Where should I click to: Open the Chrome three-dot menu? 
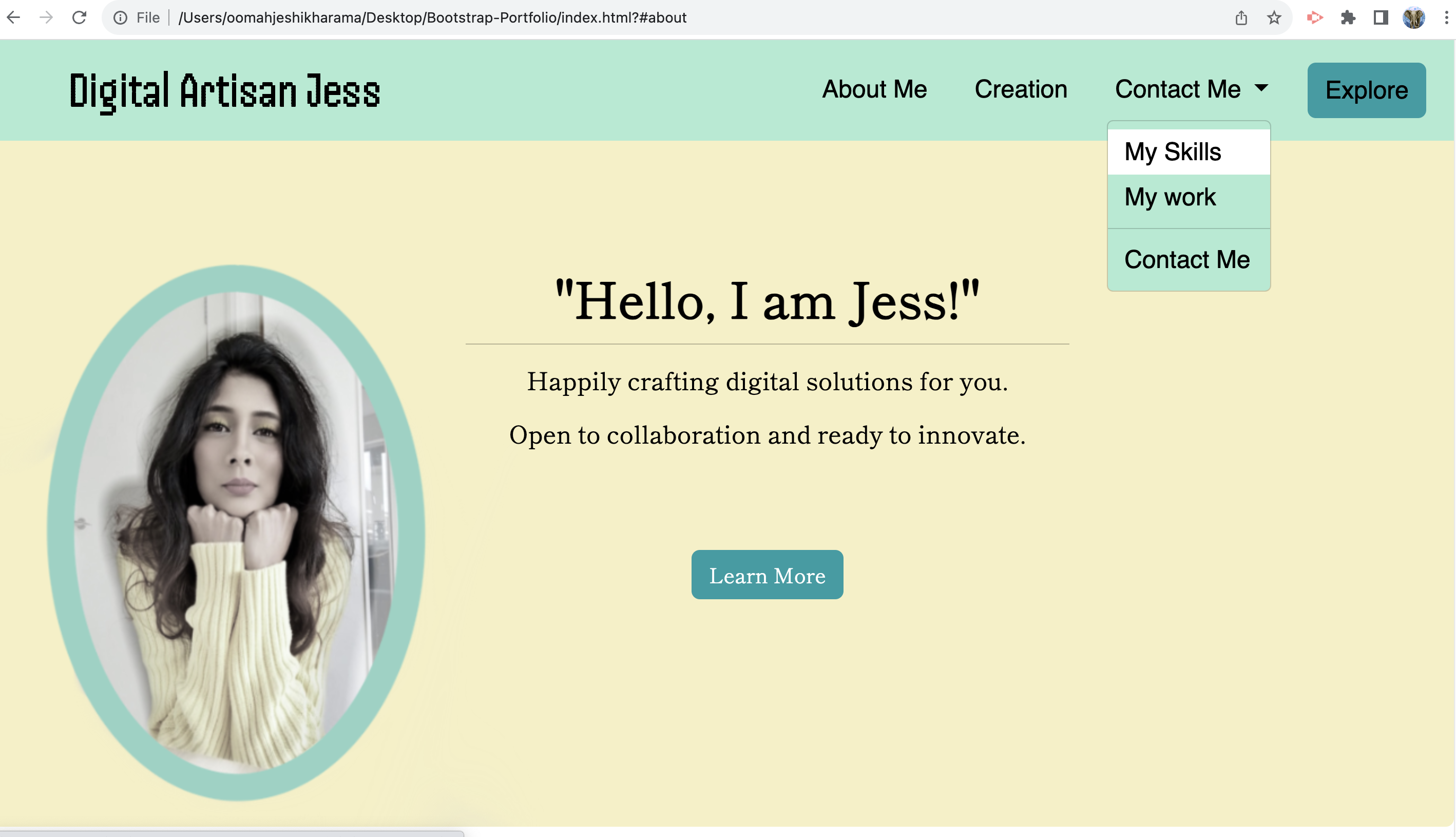[1446, 18]
